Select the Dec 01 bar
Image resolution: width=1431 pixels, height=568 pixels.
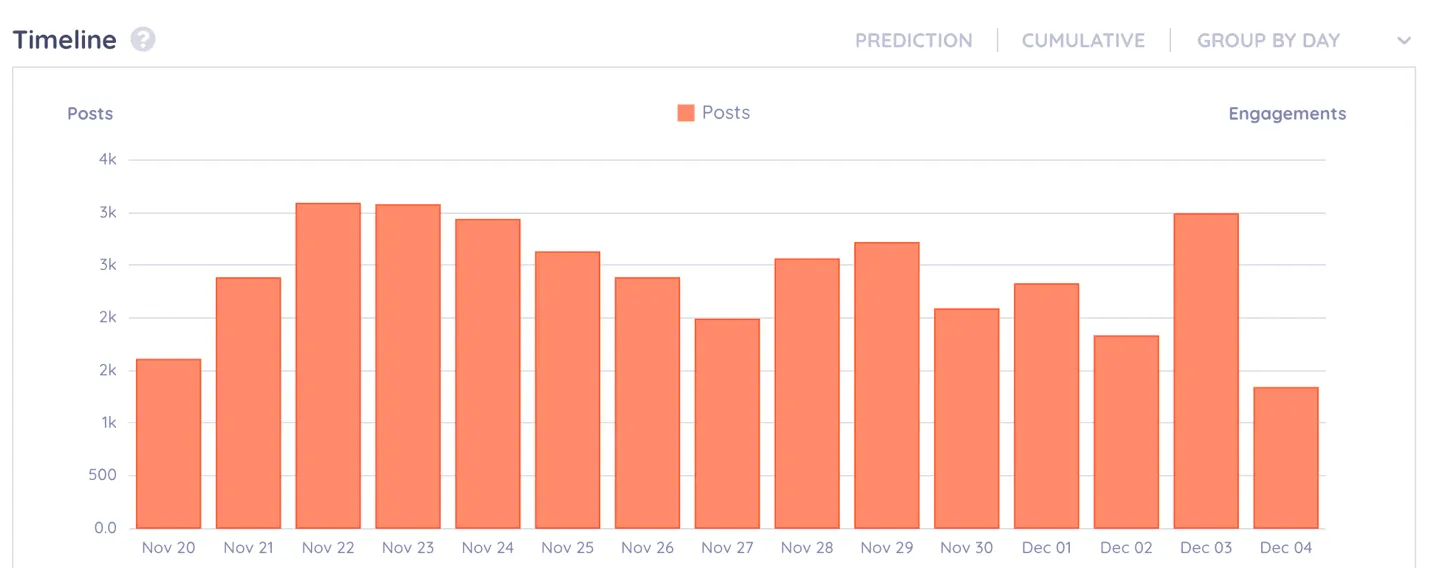(x=1046, y=406)
